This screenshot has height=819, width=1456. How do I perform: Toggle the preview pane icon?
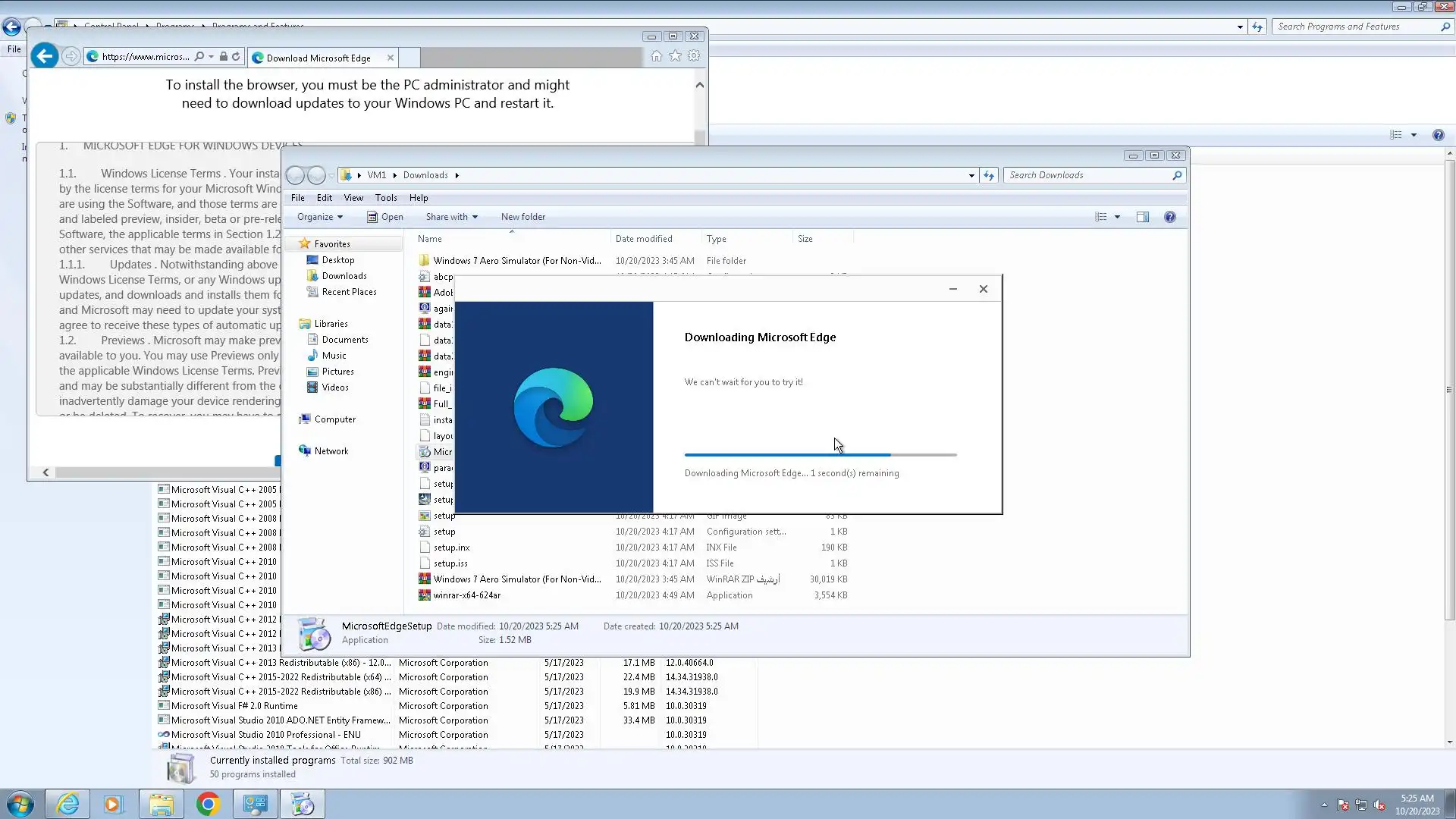(x=1143, y=217)
